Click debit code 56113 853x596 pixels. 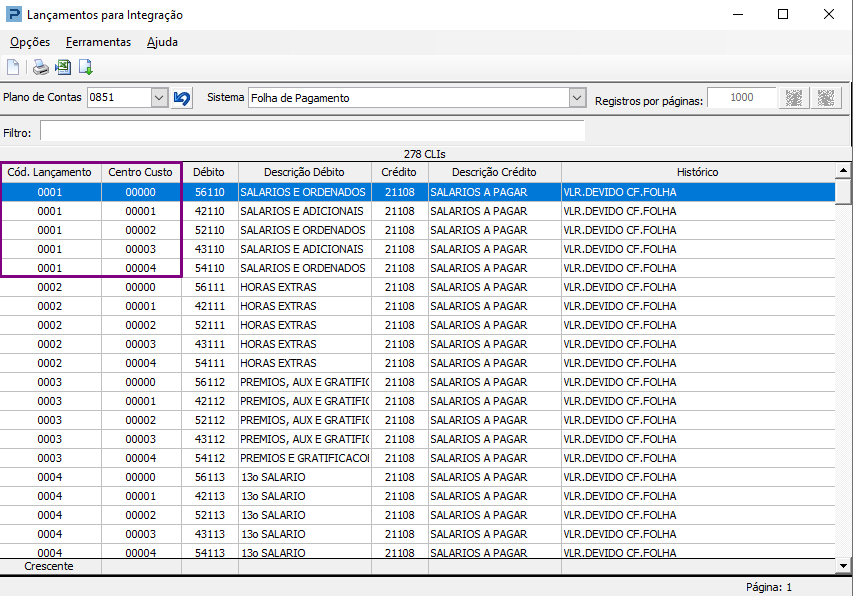click(x=209, y=477)
